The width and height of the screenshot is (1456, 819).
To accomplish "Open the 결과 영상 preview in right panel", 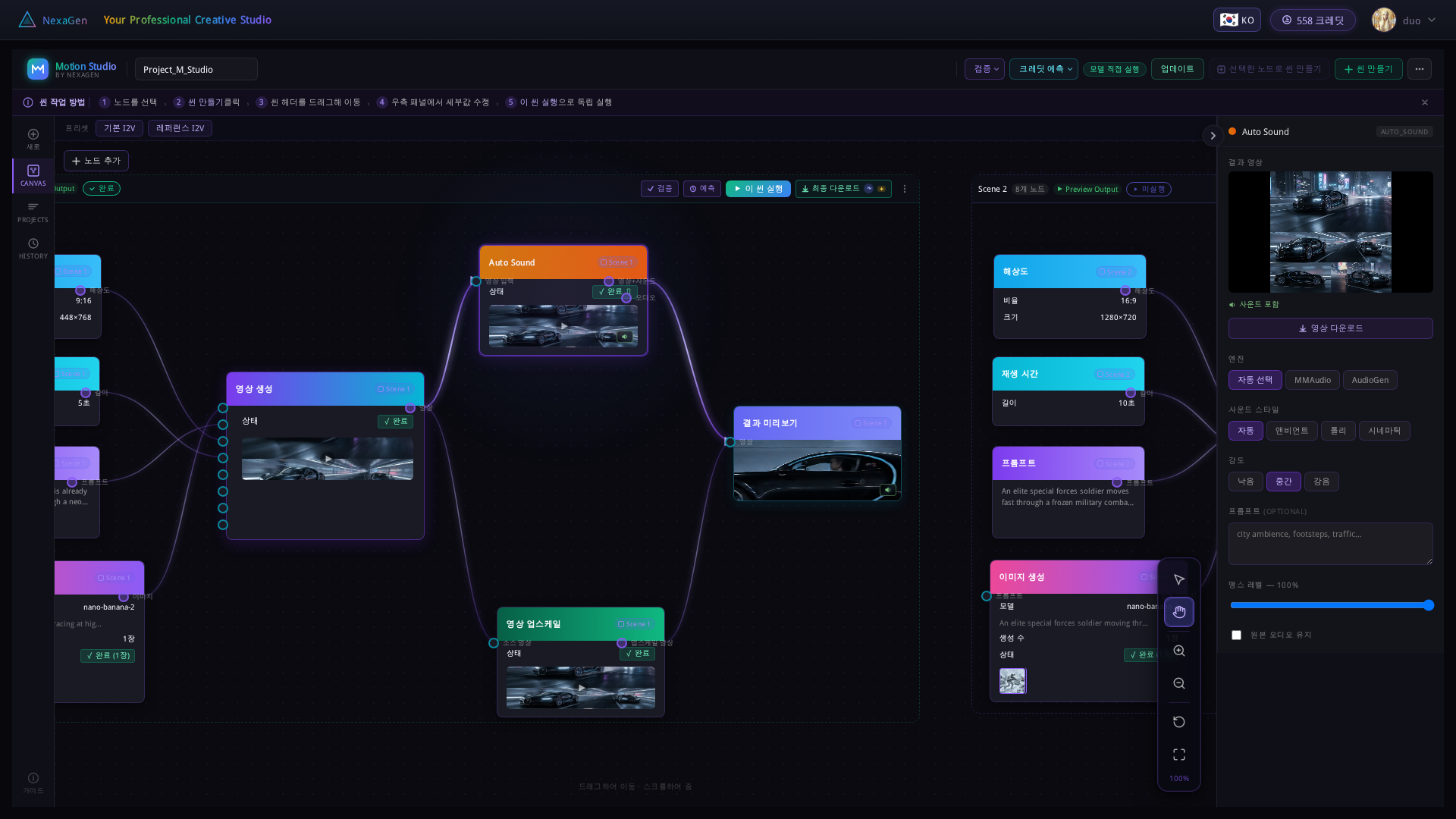I will point(1331,232).
